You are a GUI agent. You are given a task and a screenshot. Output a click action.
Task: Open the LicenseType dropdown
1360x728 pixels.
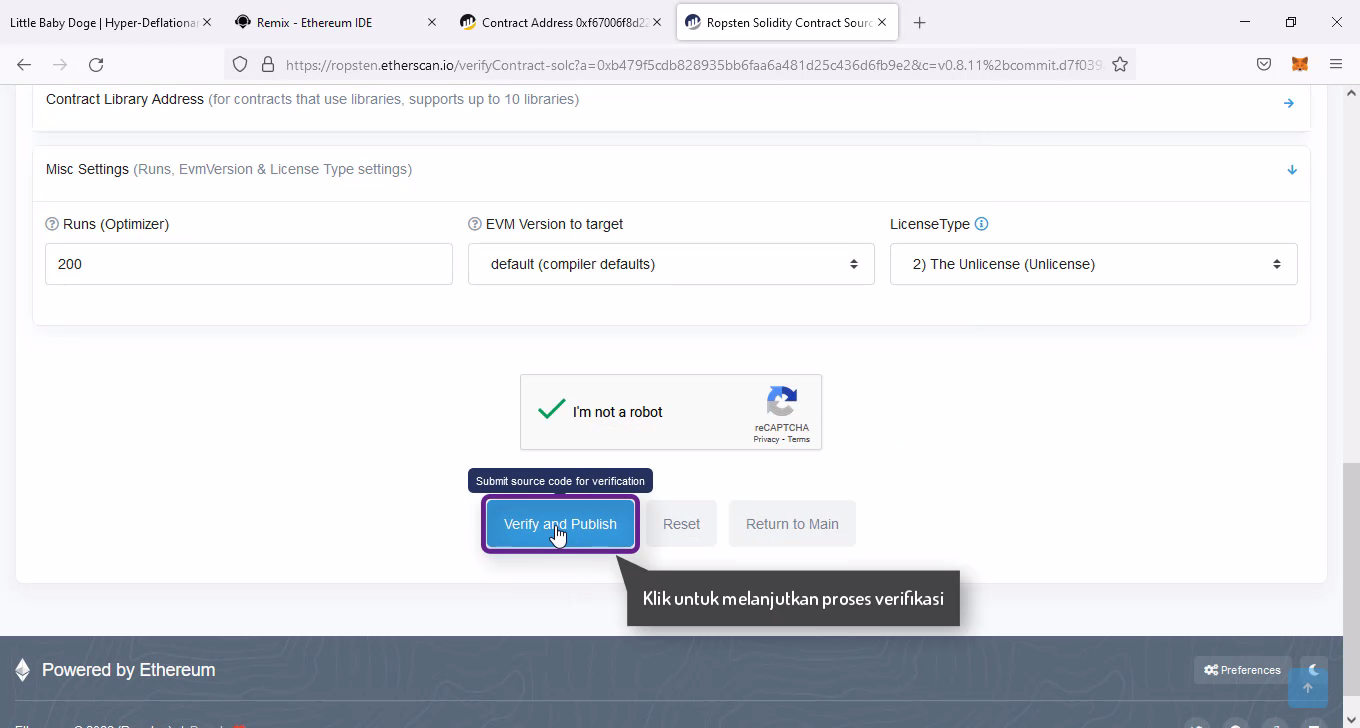(x=1093, y=264)
